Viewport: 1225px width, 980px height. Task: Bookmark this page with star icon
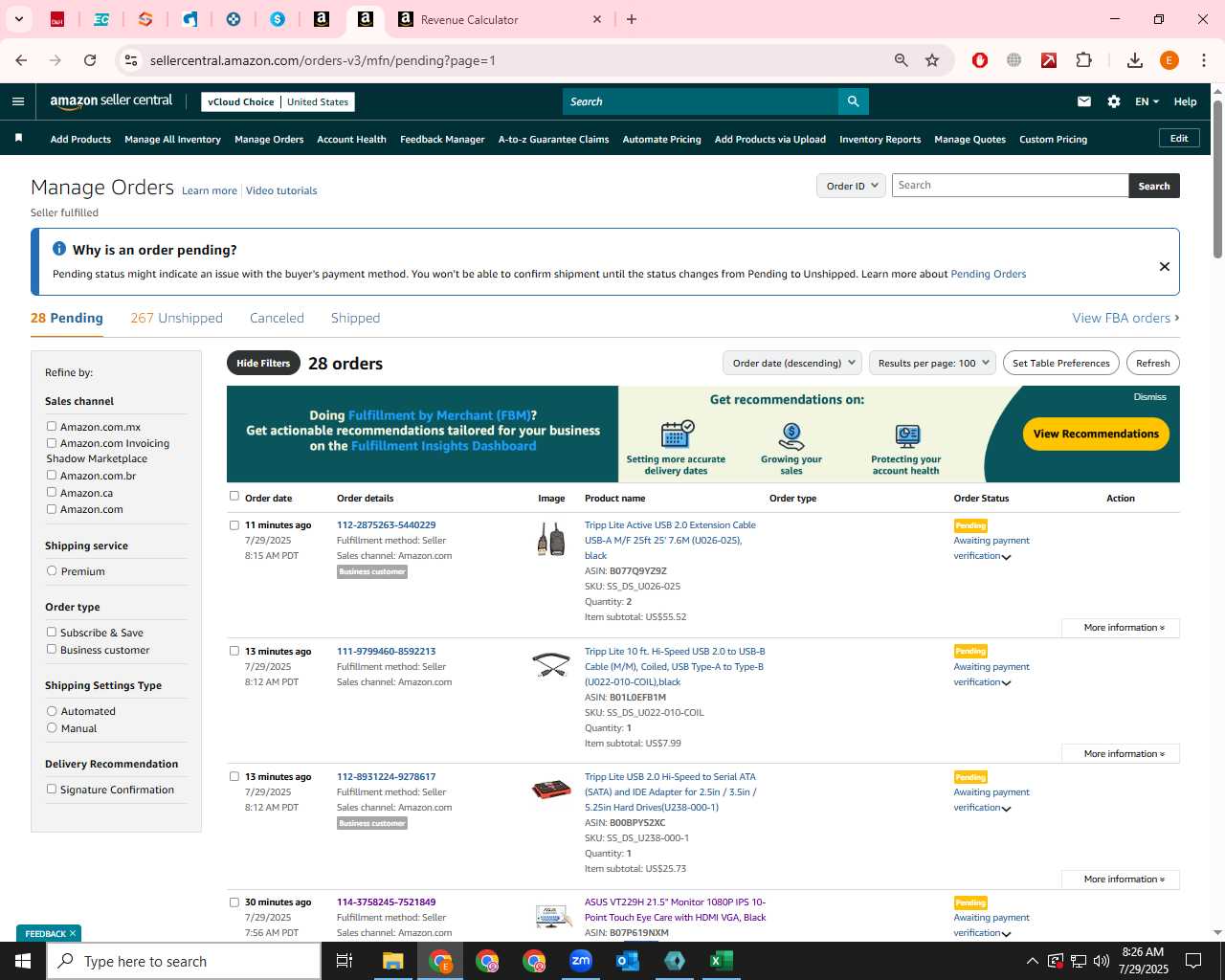[932, 60]
